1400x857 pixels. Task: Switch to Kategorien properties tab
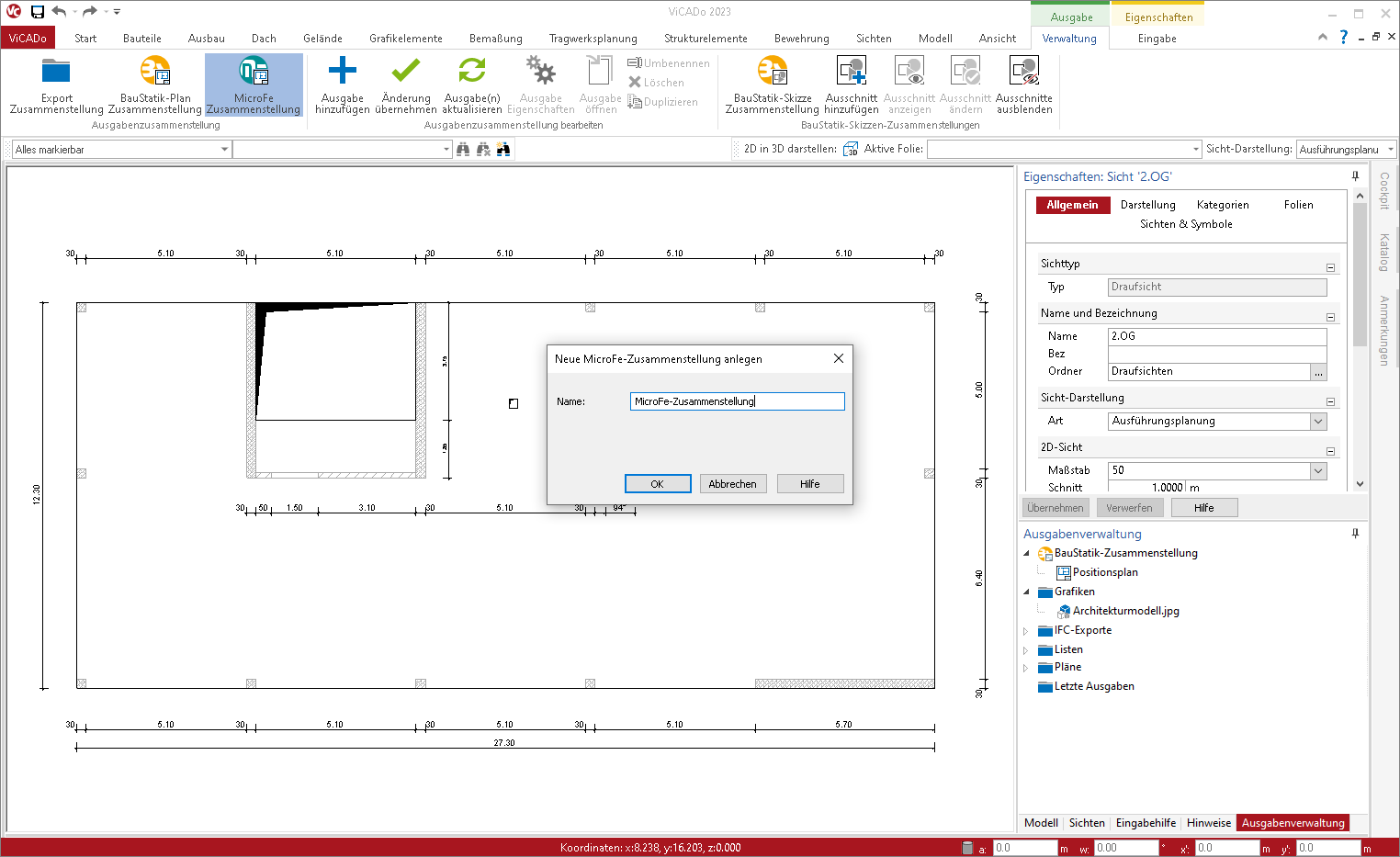(1222, 205)
